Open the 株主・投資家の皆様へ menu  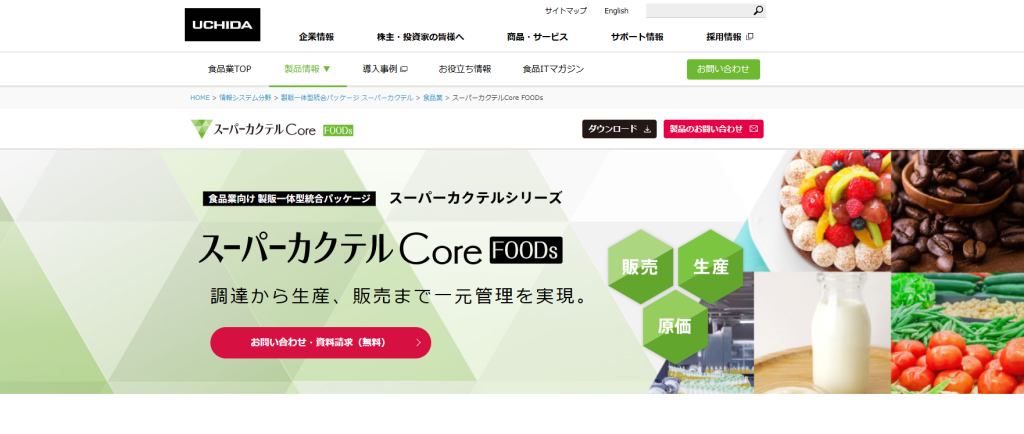pyautogui.click(x=421, y=37)
